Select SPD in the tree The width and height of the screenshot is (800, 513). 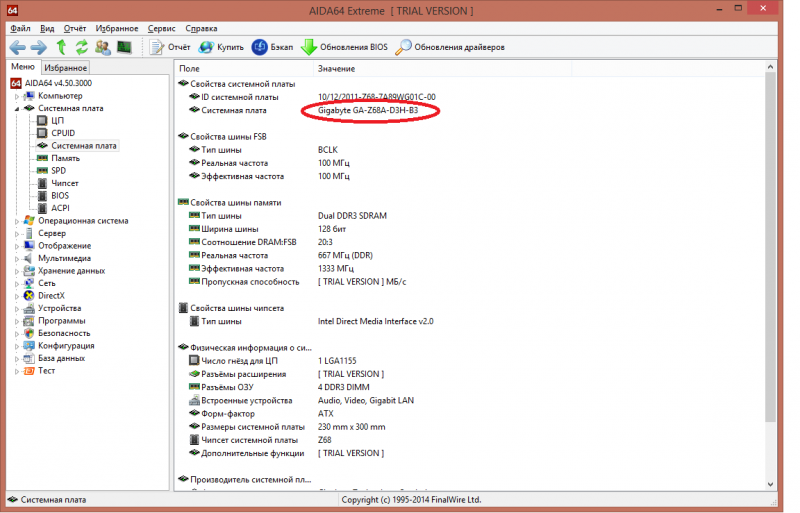click(x=58, y=170)
